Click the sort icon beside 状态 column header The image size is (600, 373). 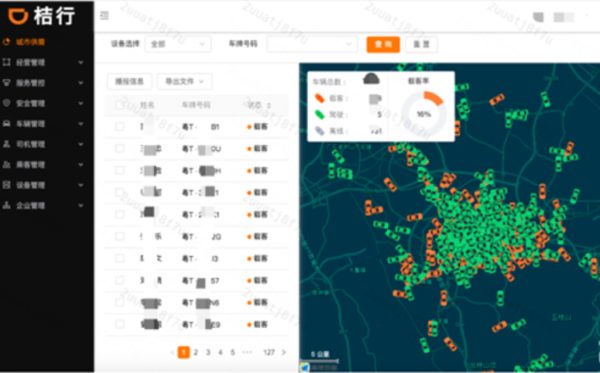[269, 105]
